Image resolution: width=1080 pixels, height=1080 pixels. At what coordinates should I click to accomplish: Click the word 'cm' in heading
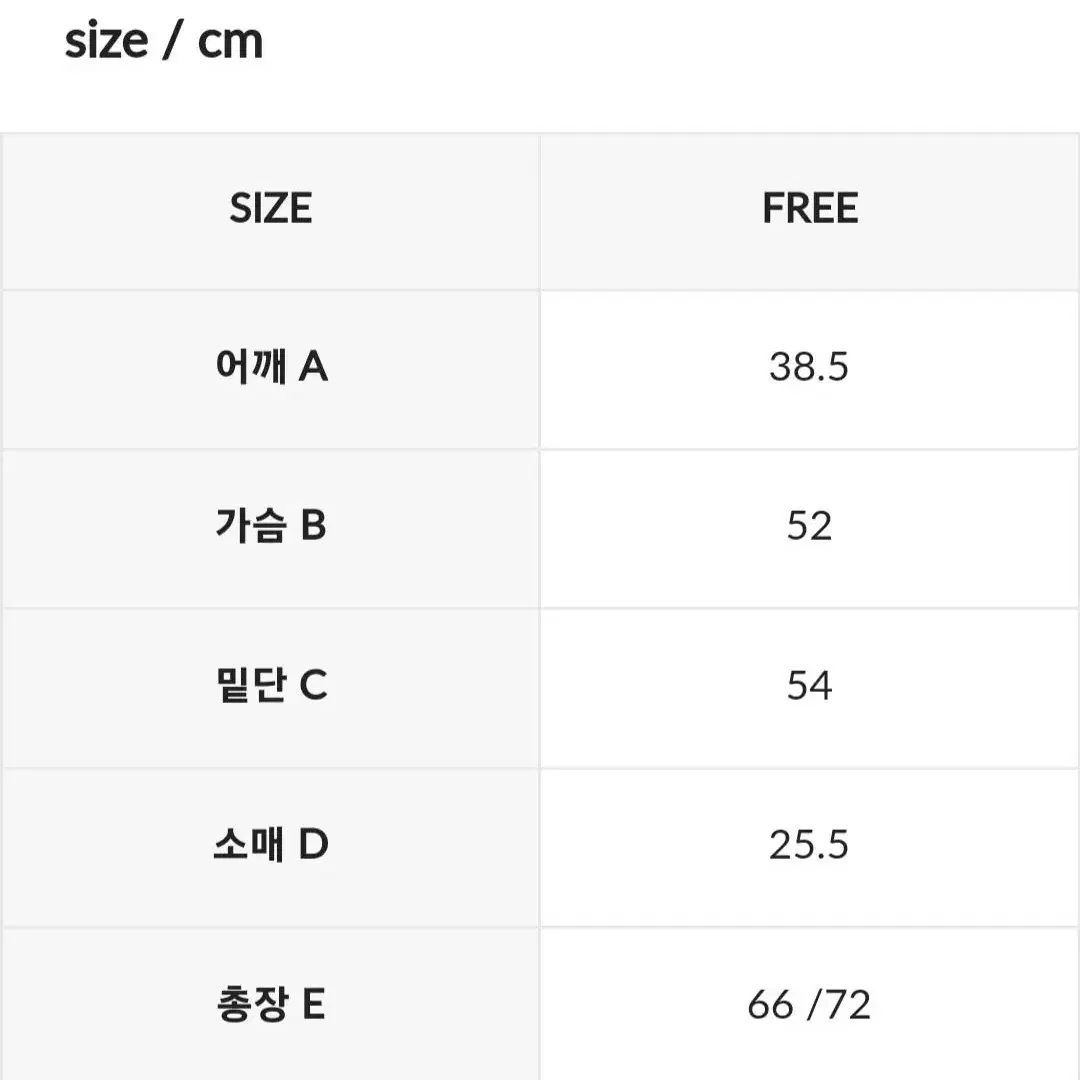pos(231,43)
